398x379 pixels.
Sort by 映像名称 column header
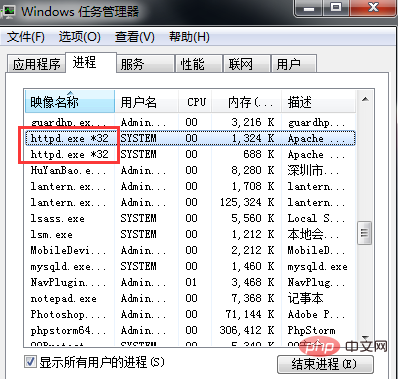click(70, 101)
